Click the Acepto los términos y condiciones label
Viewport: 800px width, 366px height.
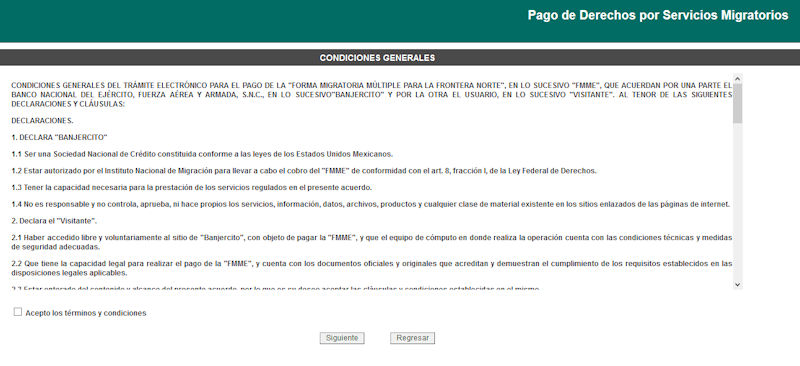pos(86,313)
